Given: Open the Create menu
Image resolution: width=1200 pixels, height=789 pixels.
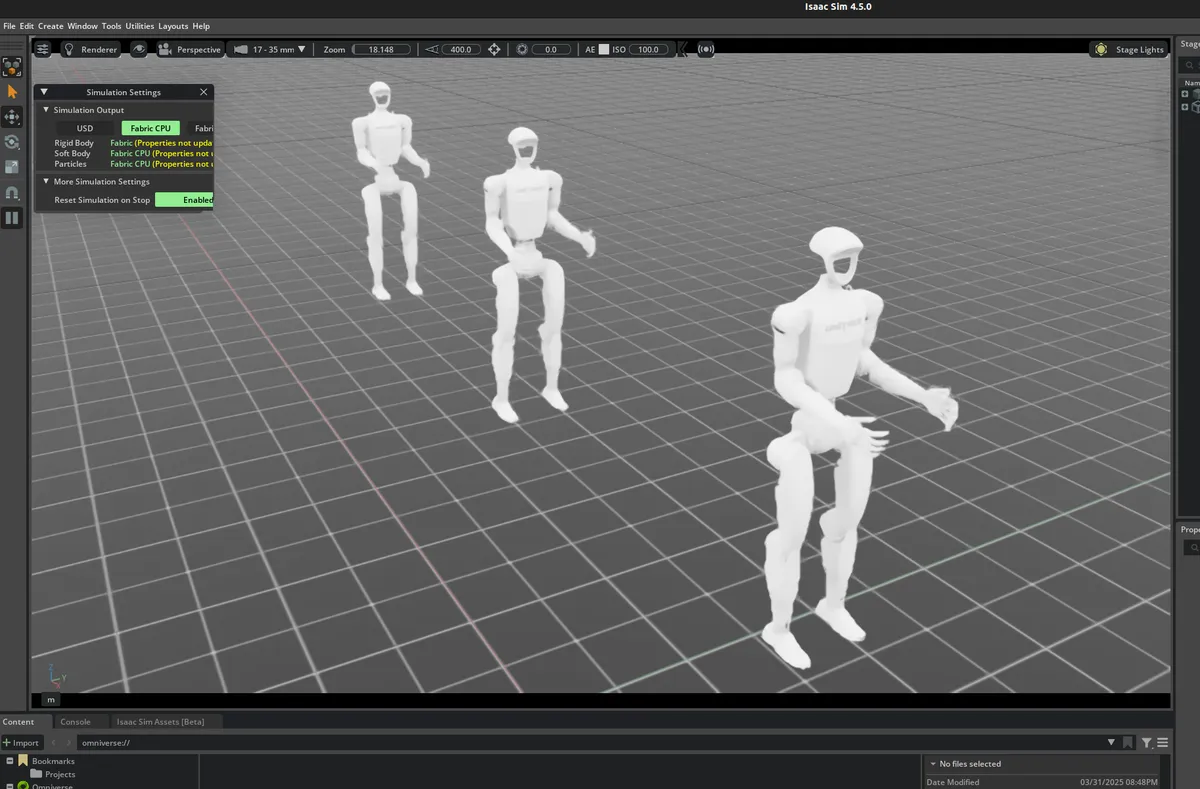Looking at the screenshot, I should click(x=51, y=26).
